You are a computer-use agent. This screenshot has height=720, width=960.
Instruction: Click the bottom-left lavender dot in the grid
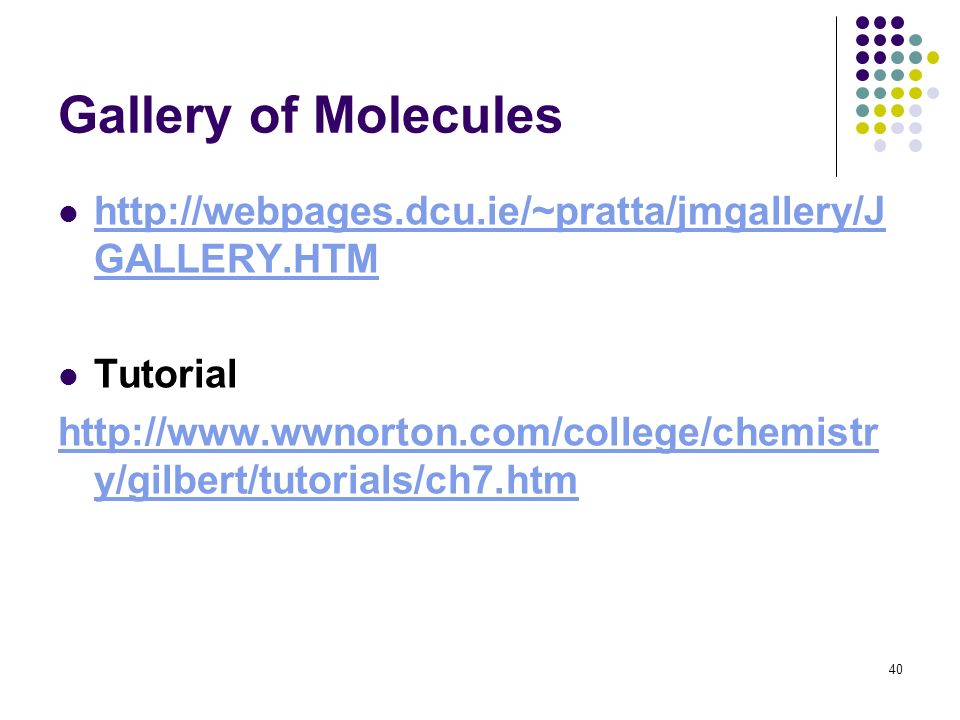pyautogui.click(x=880, y=146)
